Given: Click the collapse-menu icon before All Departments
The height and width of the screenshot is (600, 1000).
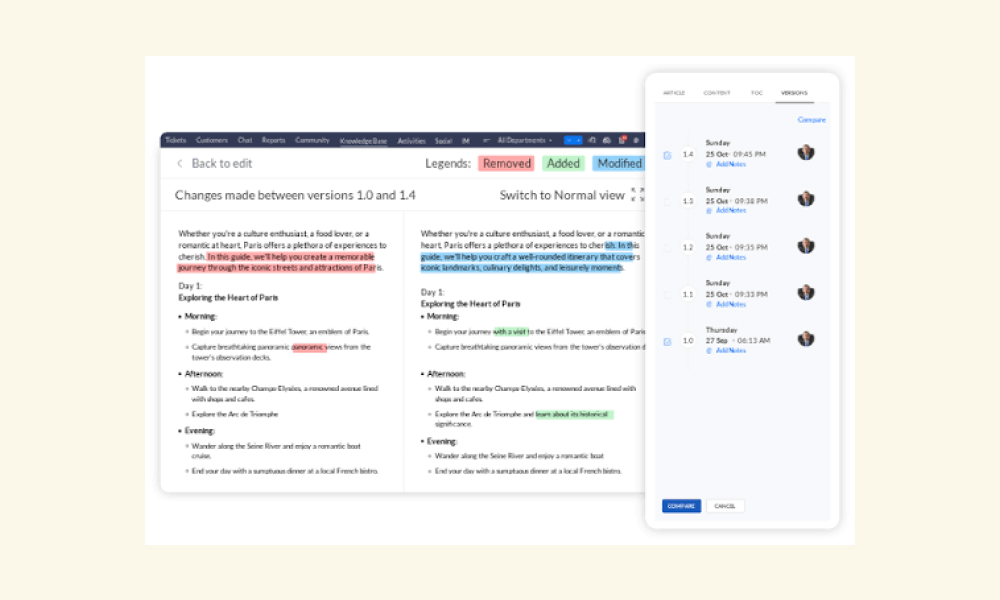Looking at the screenshot, I should tap(486, 140).
